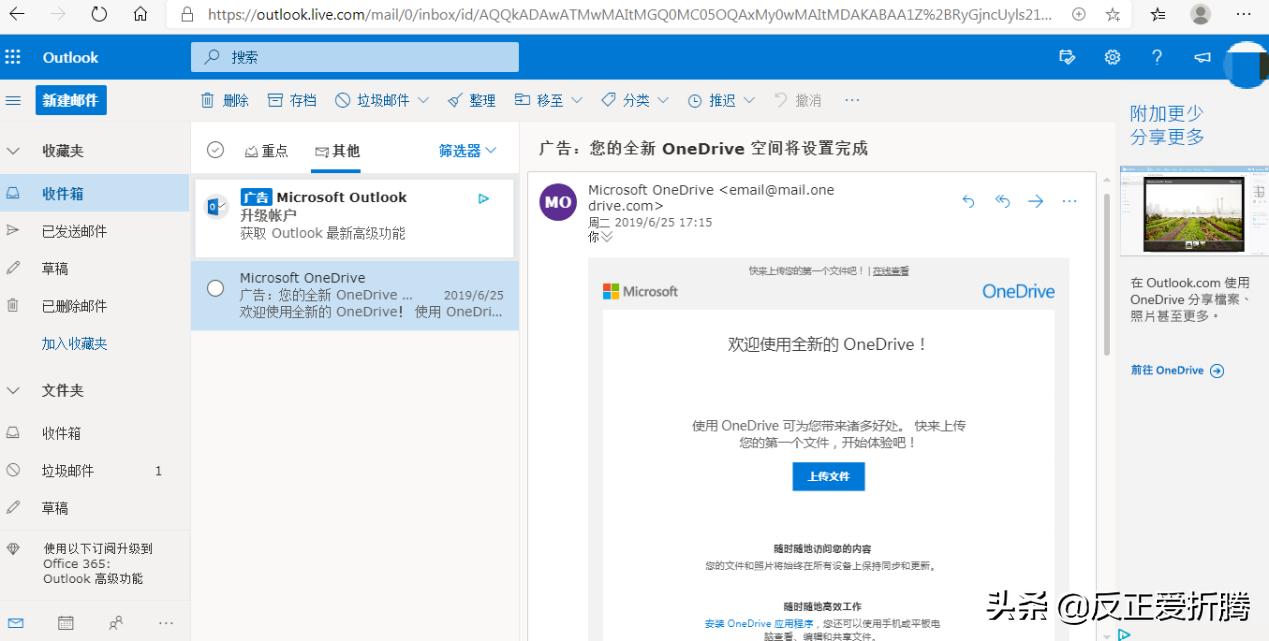
Task: Click the Forward arrow above the message
Action: [1036, 201]
